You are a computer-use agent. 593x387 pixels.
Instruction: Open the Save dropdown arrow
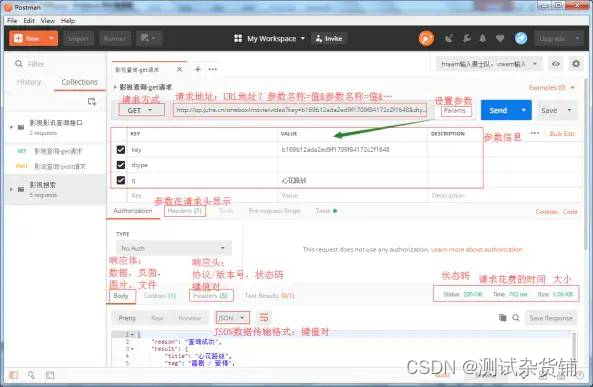point(570,110)
